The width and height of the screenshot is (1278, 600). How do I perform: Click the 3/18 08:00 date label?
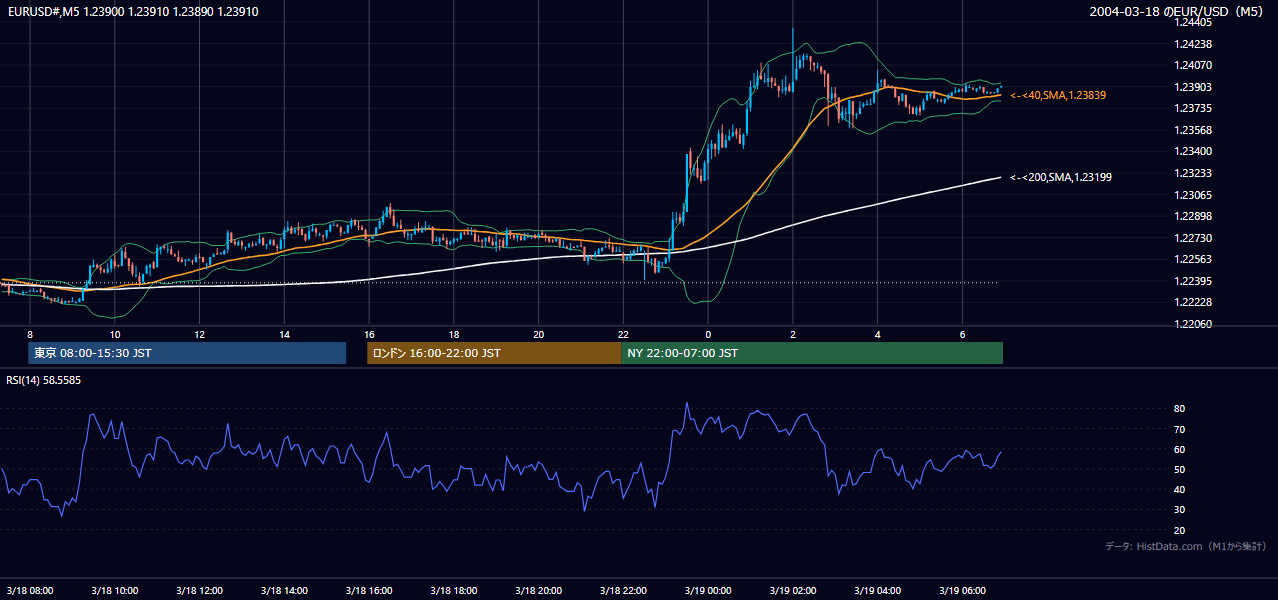pos(31,591)
